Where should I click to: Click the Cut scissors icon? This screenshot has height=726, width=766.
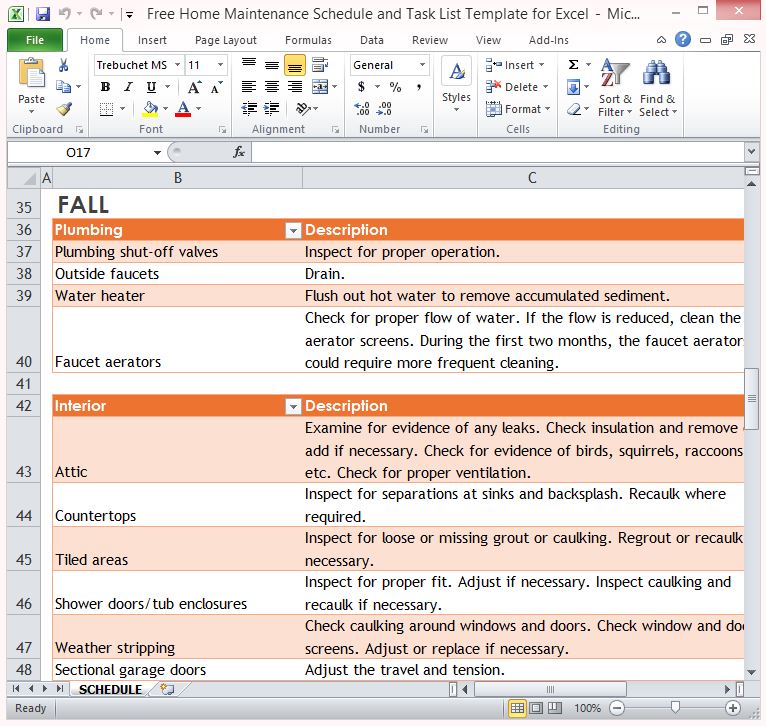point(64,65)
